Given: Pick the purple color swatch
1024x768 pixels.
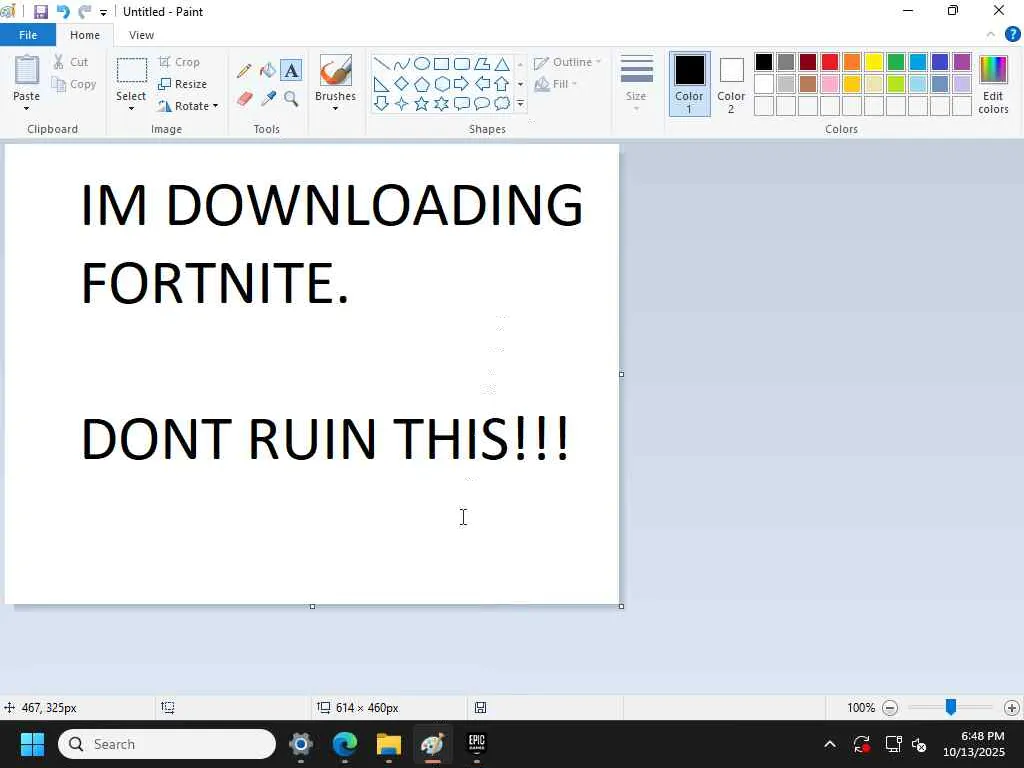Looking at the screenshot, I should [x=962, y=62].
